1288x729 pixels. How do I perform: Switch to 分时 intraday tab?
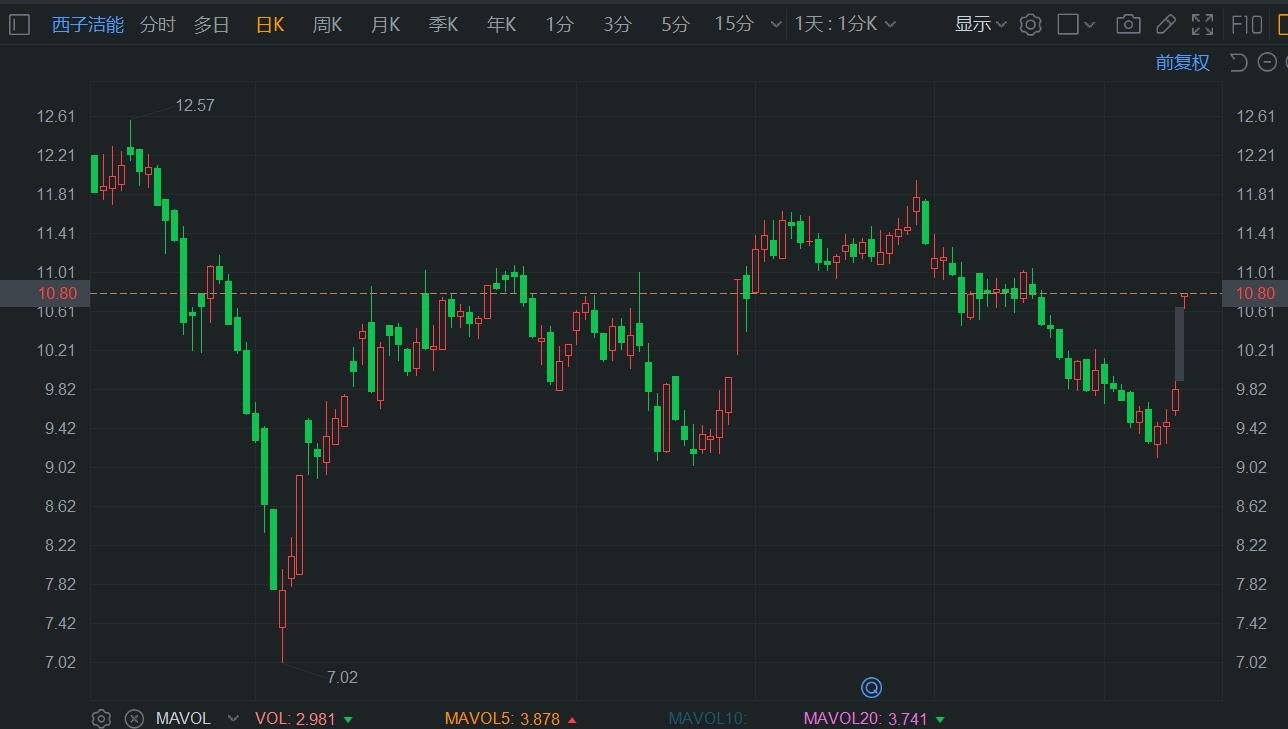coord(157,25)
